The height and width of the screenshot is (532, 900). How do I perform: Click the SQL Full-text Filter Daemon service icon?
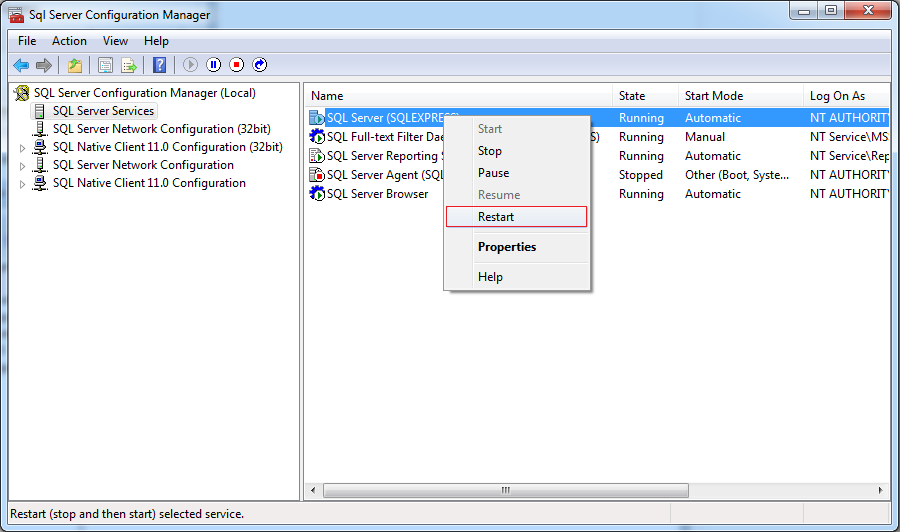tap(317, 137)
